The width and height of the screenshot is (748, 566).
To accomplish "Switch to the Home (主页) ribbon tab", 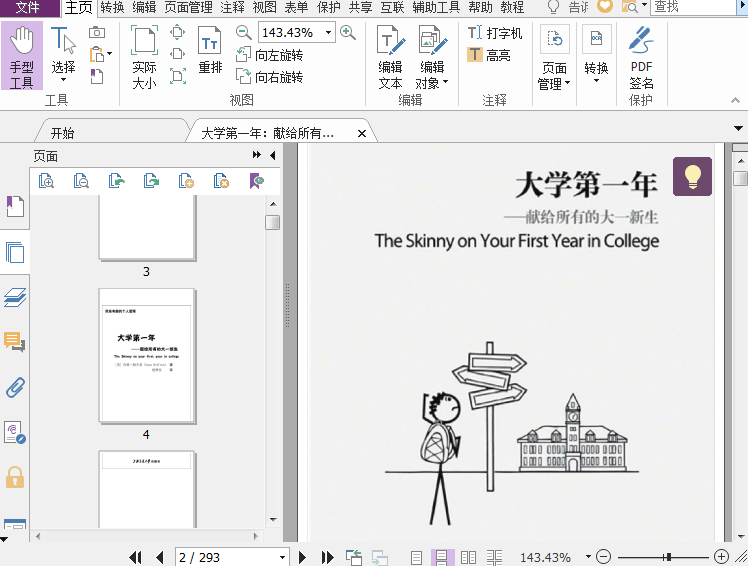I will (x=79, y=7).
